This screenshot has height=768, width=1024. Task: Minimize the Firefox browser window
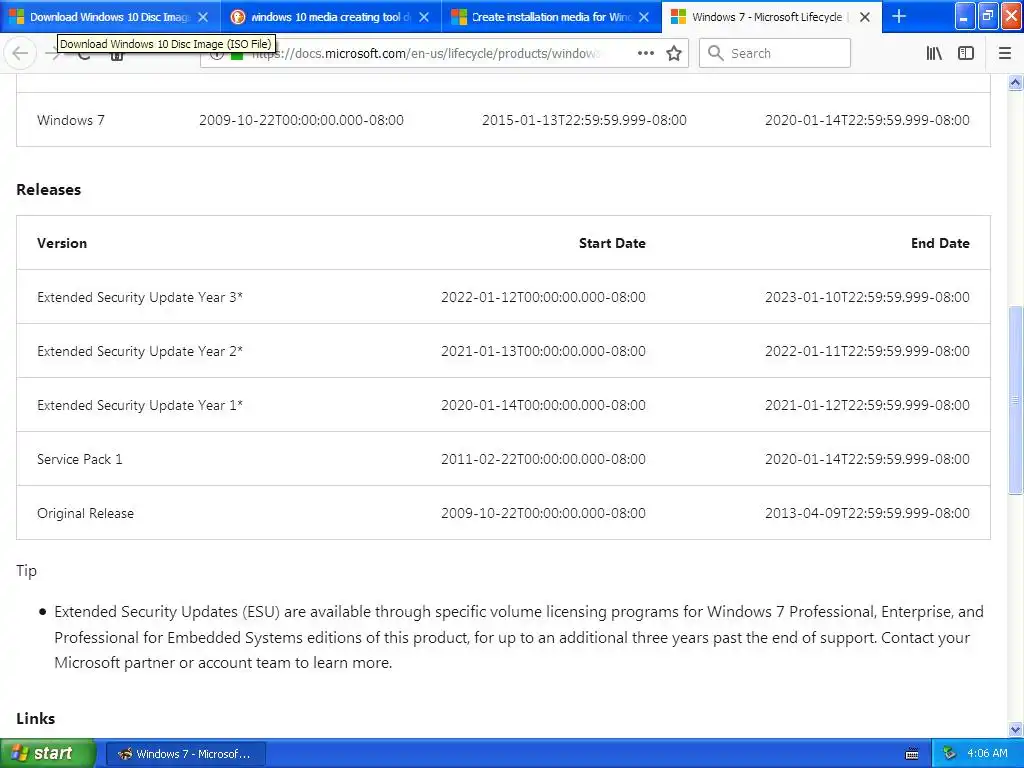tap(965, 16)
